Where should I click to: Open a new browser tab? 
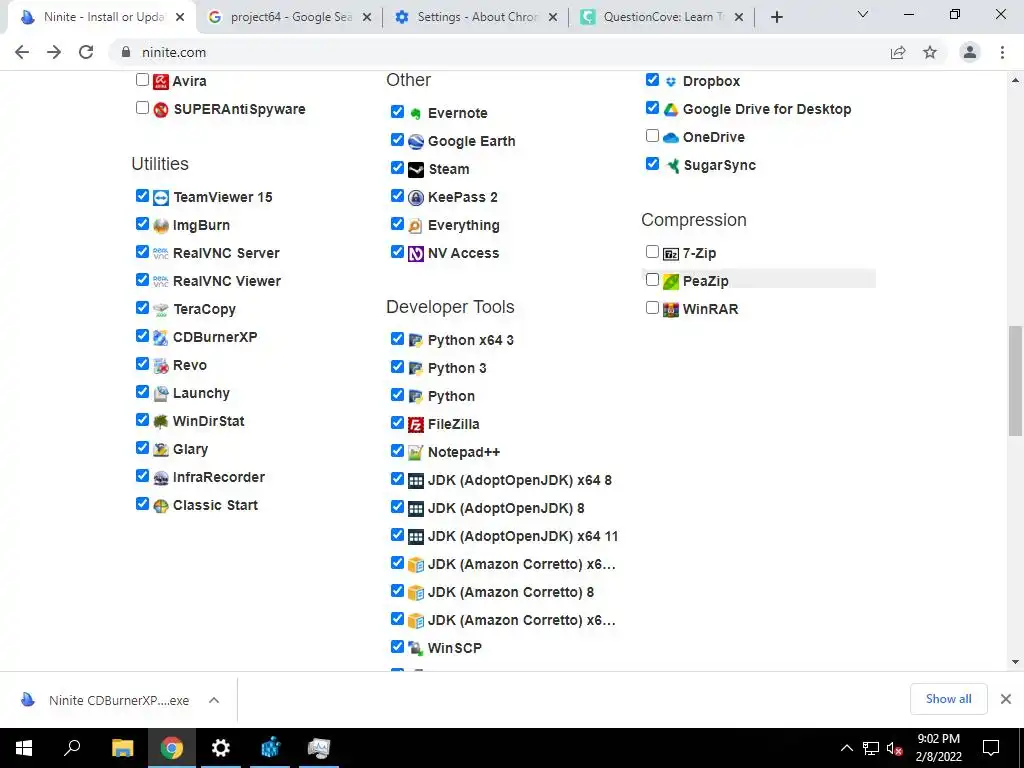[x=776, y=17]
